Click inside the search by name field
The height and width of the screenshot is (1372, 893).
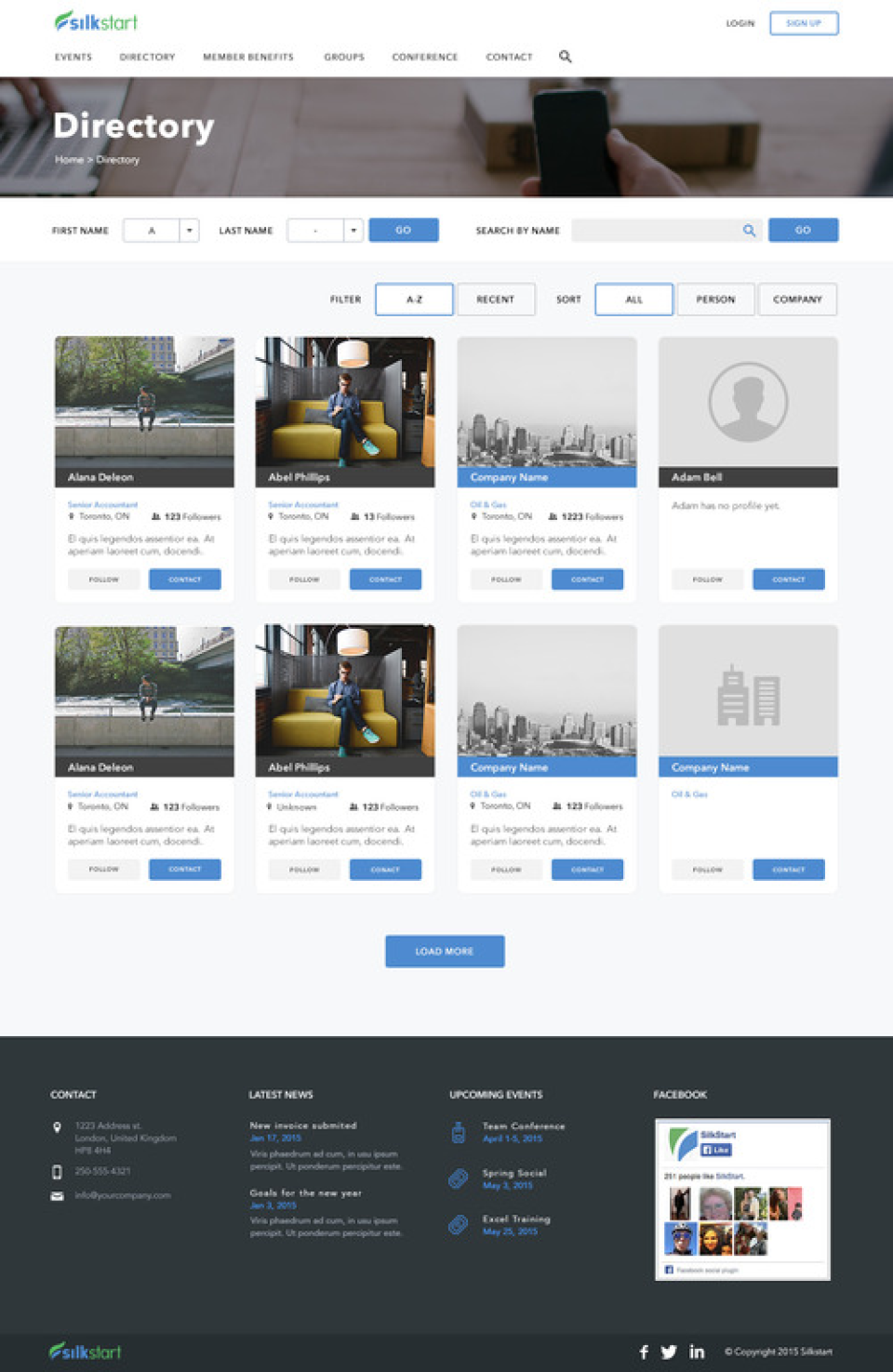pos(660,230)
